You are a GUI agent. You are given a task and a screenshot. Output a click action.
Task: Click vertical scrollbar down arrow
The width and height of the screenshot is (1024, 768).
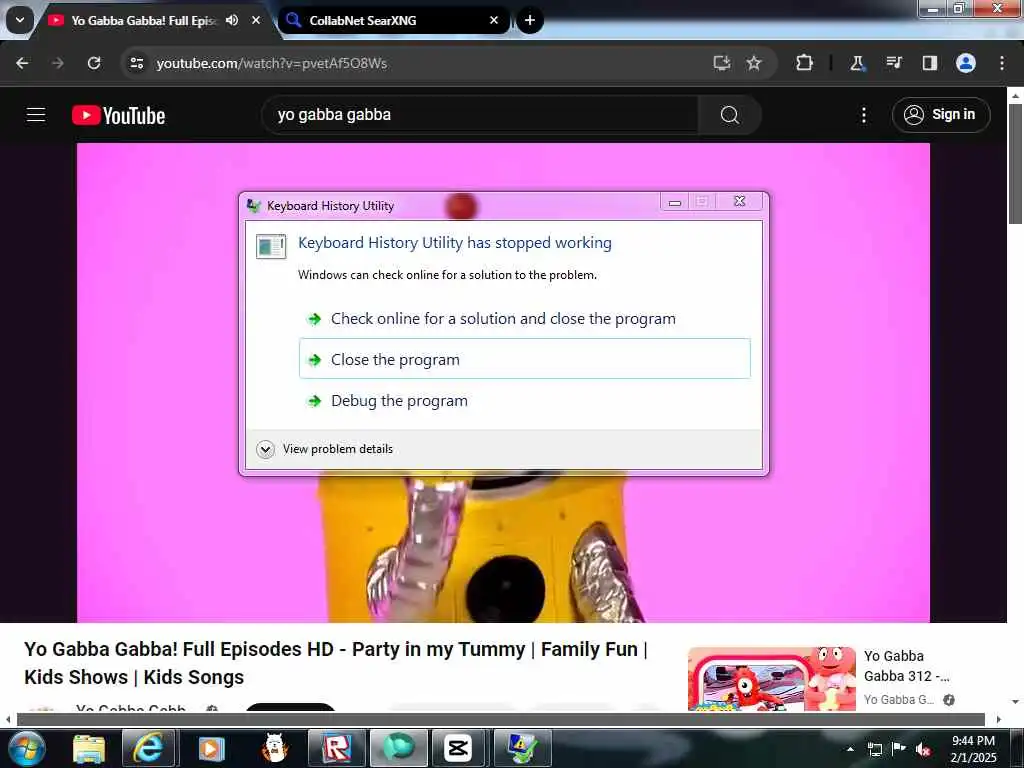point(1015,702)
